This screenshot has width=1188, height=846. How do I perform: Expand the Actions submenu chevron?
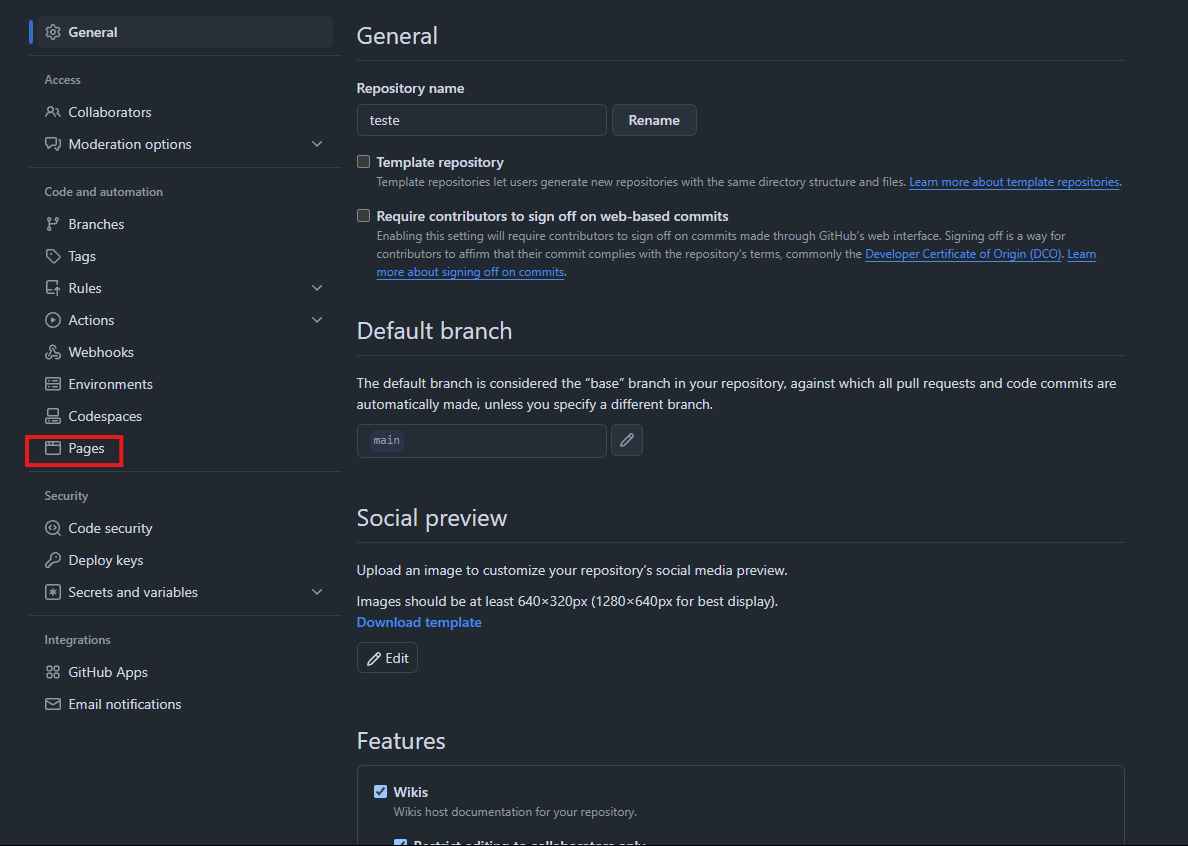coord(317,320)
